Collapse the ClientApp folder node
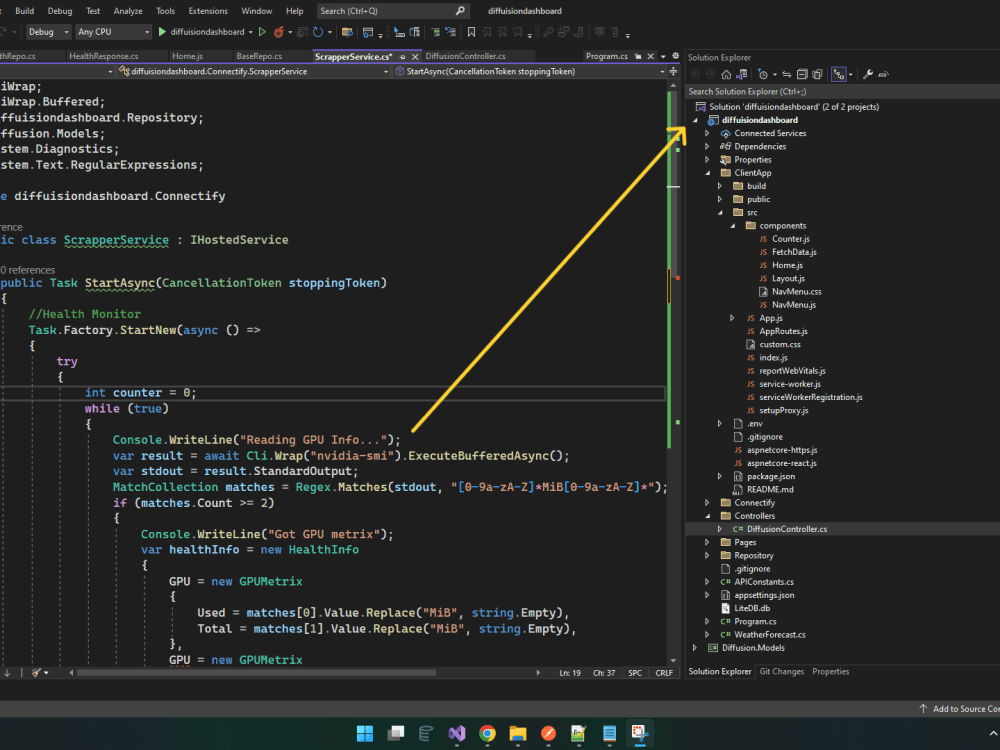Image resolution: width=1000 pixels, height=750 pixels. click(x=707, y=173)
